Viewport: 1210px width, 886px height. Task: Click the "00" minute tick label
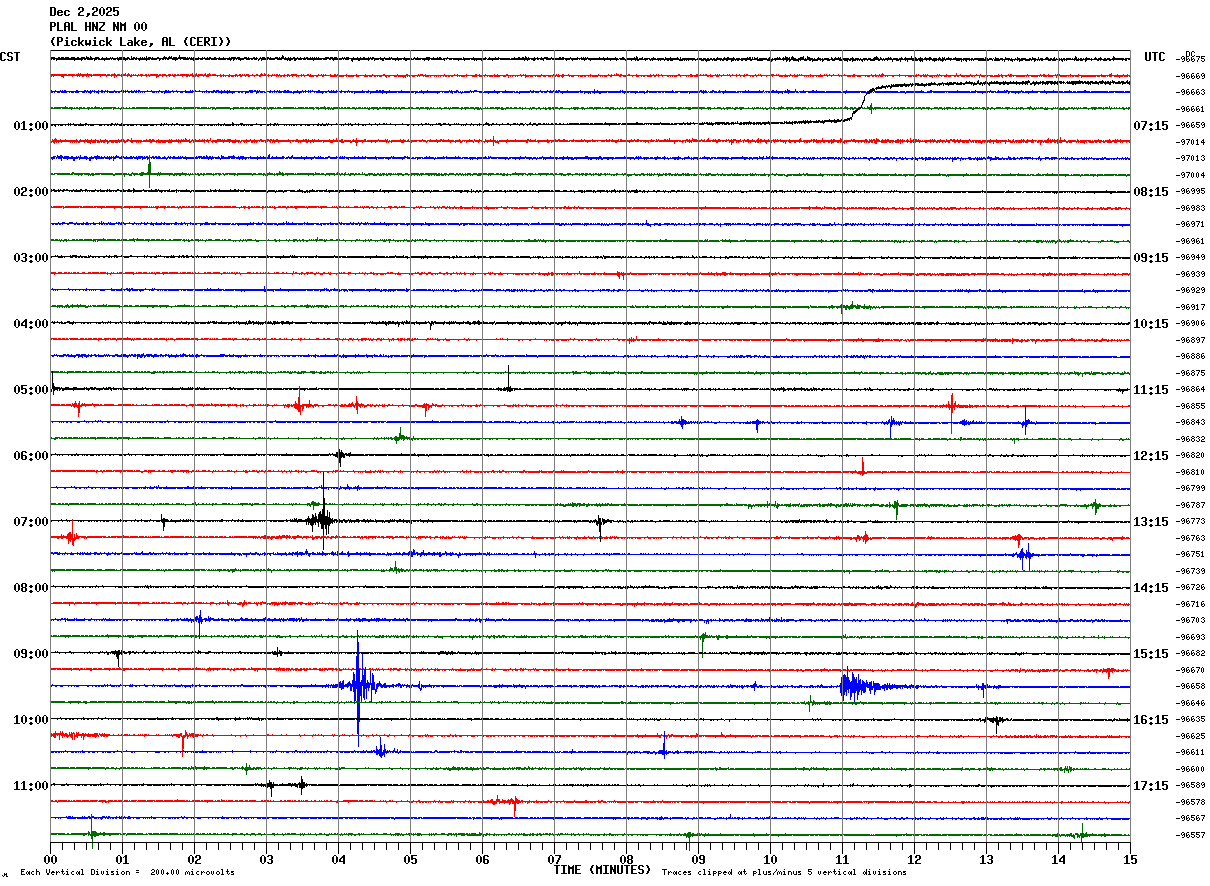[50, 859]
